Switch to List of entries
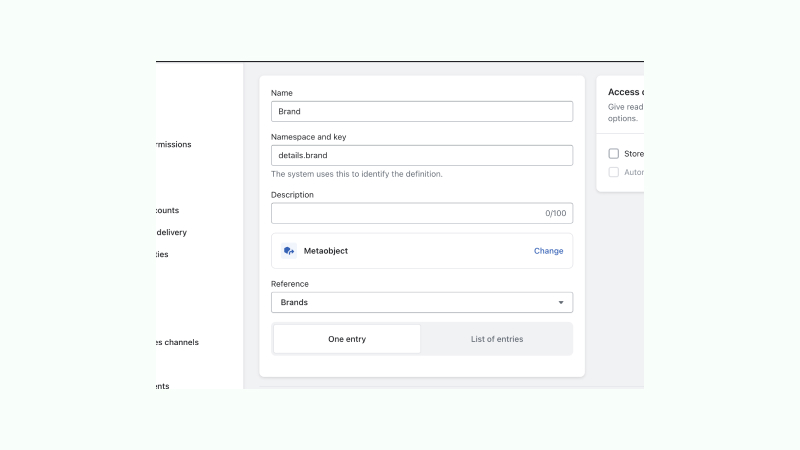 (496, 339)
